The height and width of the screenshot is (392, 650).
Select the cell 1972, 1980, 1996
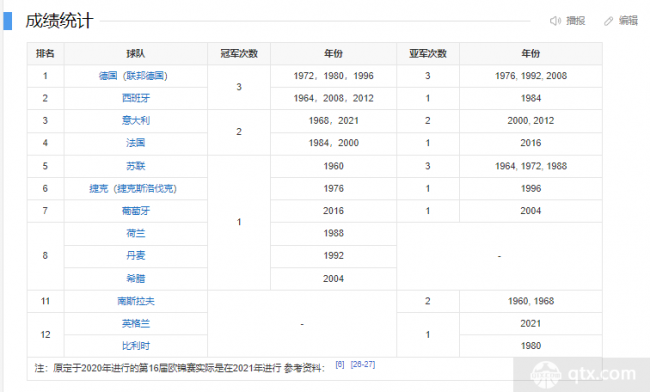334,76
